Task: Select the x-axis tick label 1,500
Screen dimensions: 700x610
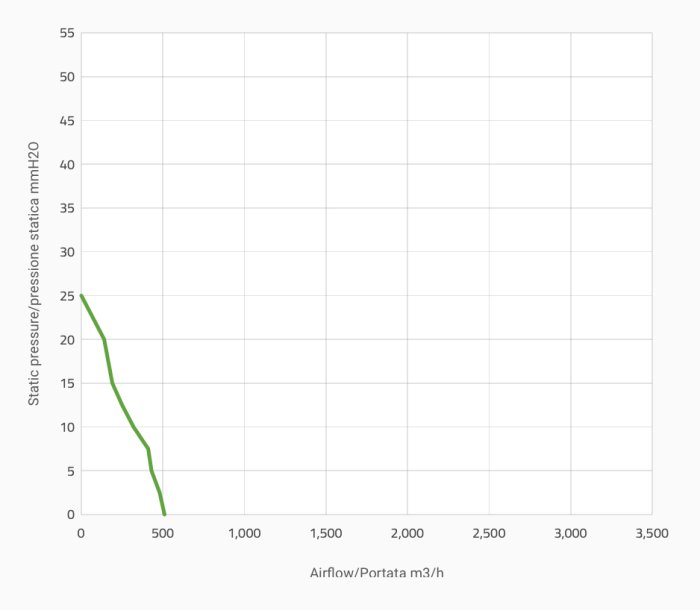Action: 326,534
